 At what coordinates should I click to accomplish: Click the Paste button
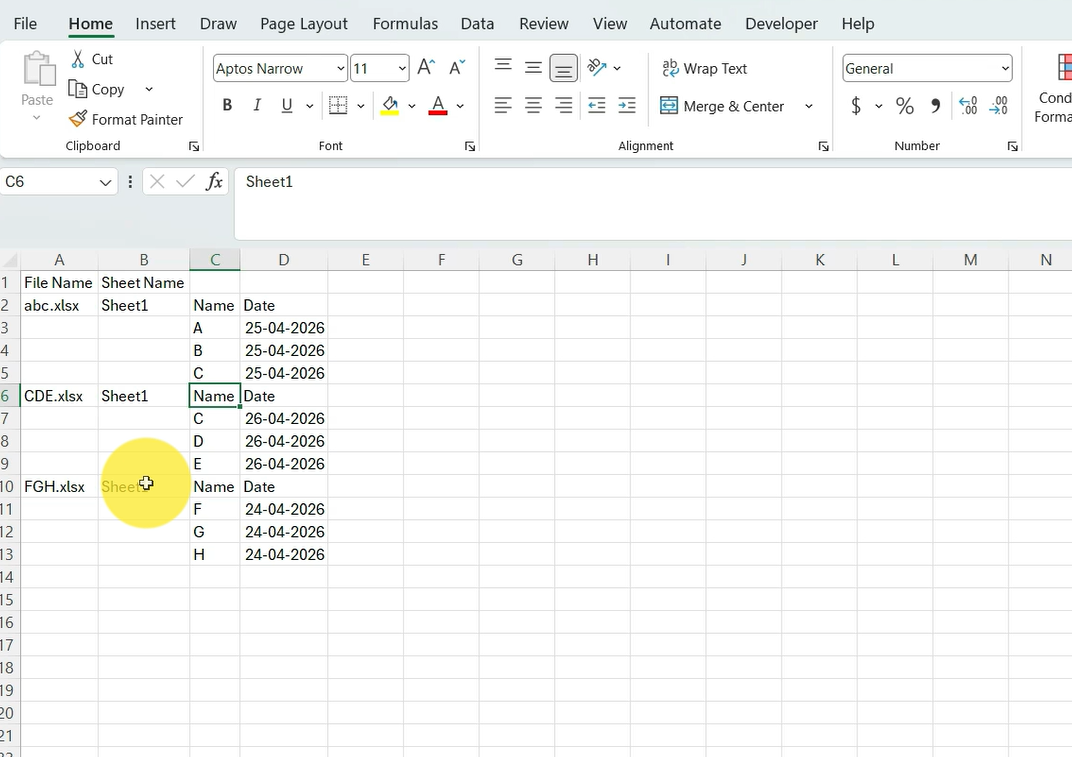tap(38, 78)
